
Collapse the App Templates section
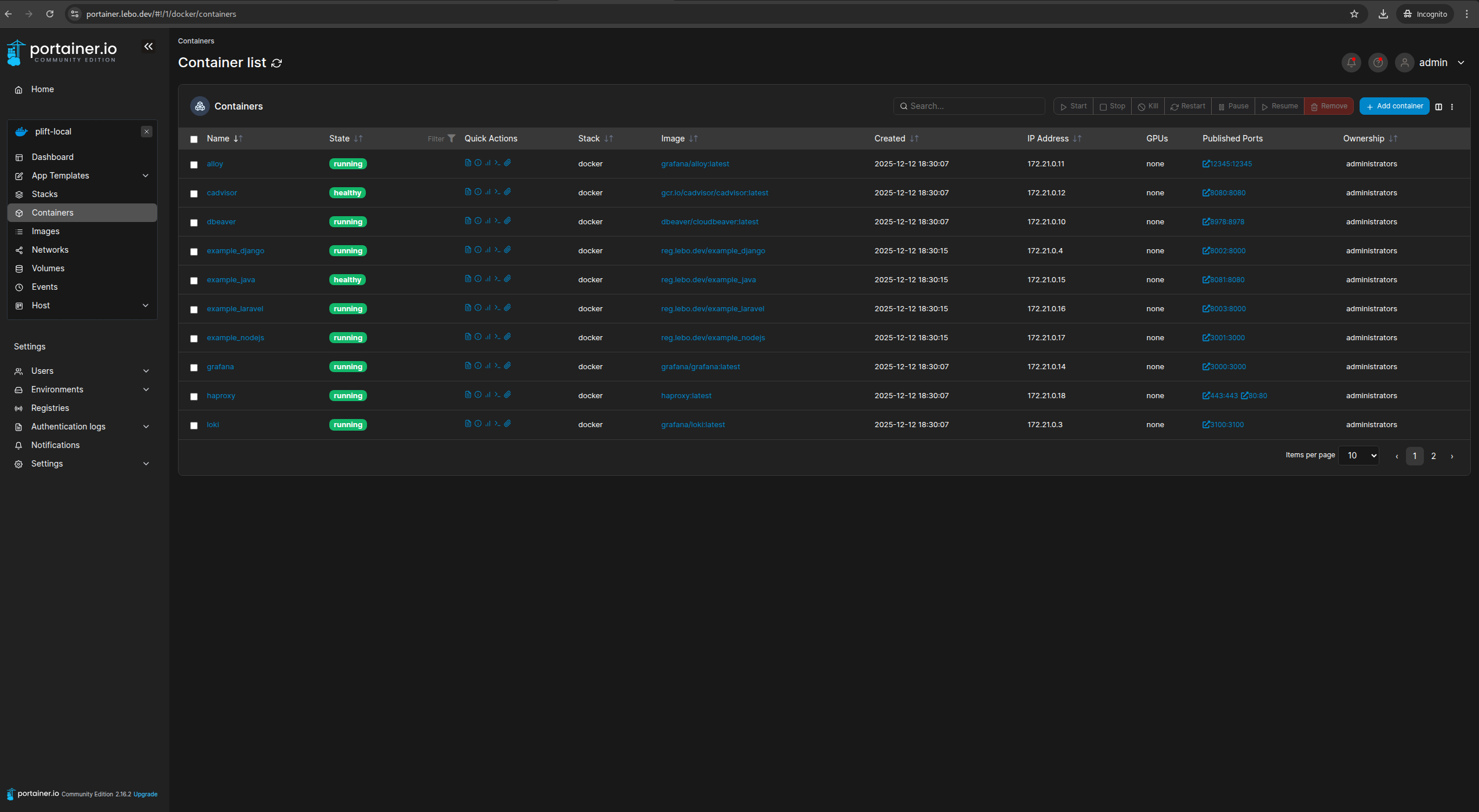(x=146, y=176)
